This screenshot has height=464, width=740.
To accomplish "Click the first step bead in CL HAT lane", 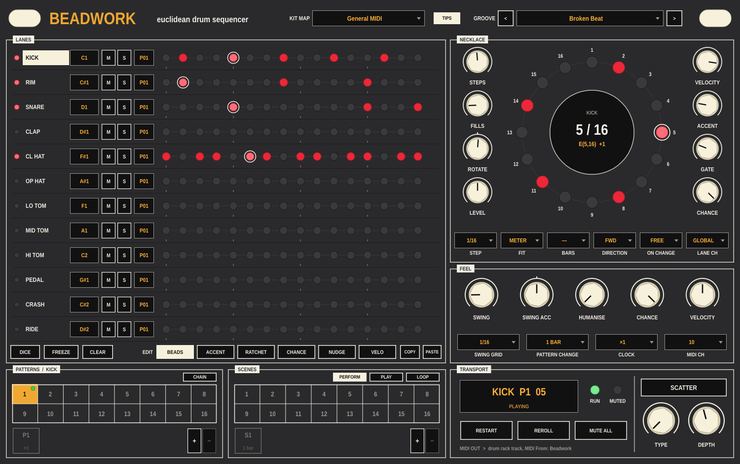I will pos(166,156).
